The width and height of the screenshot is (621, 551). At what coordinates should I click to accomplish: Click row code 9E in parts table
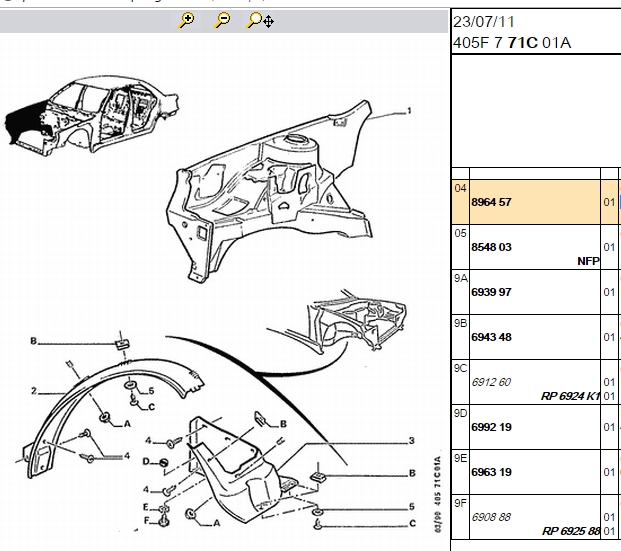click(x=461, y=458)
